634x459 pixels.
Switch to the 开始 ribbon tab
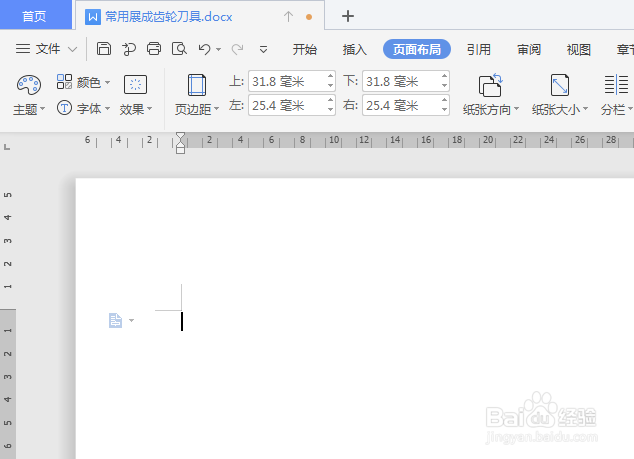pos(304,49)
